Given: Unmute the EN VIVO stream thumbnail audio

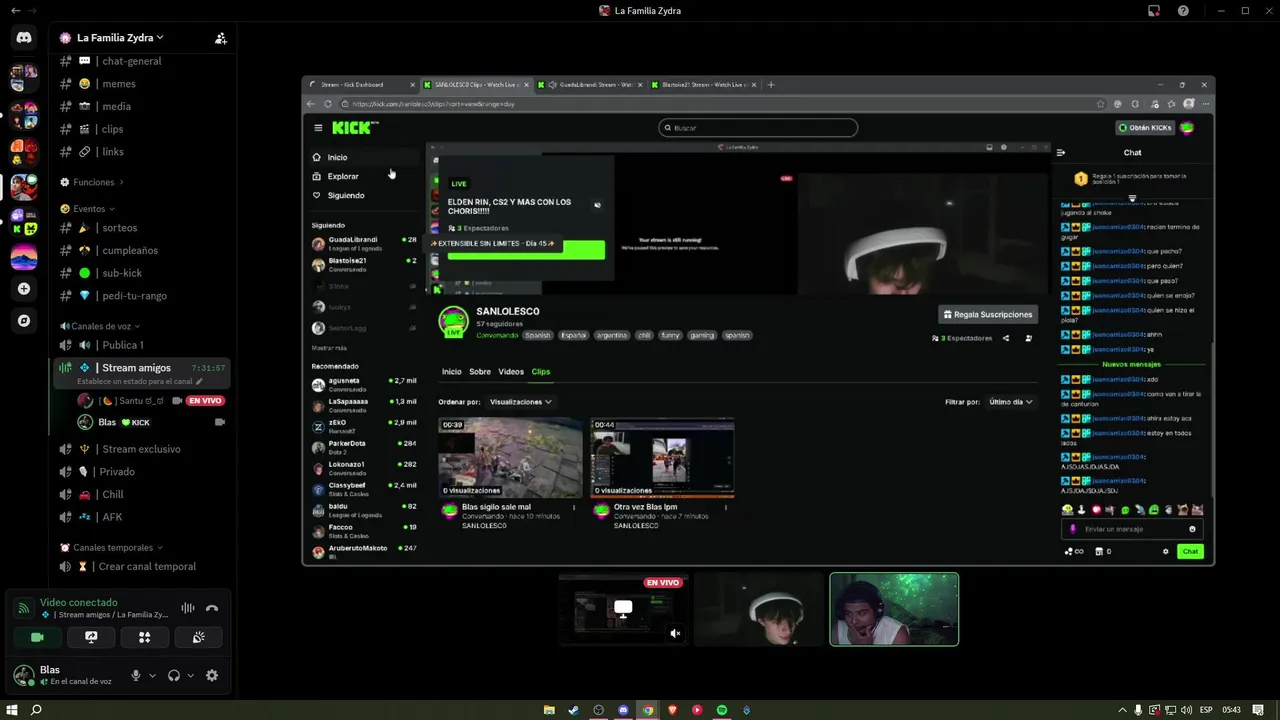Looking at the screenshot, I should click(x=675, y=633).
